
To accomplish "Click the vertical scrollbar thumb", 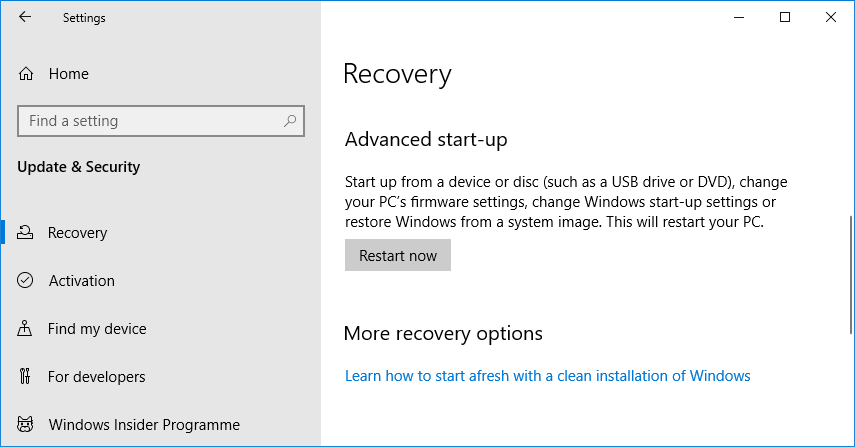I will point(851,275).
